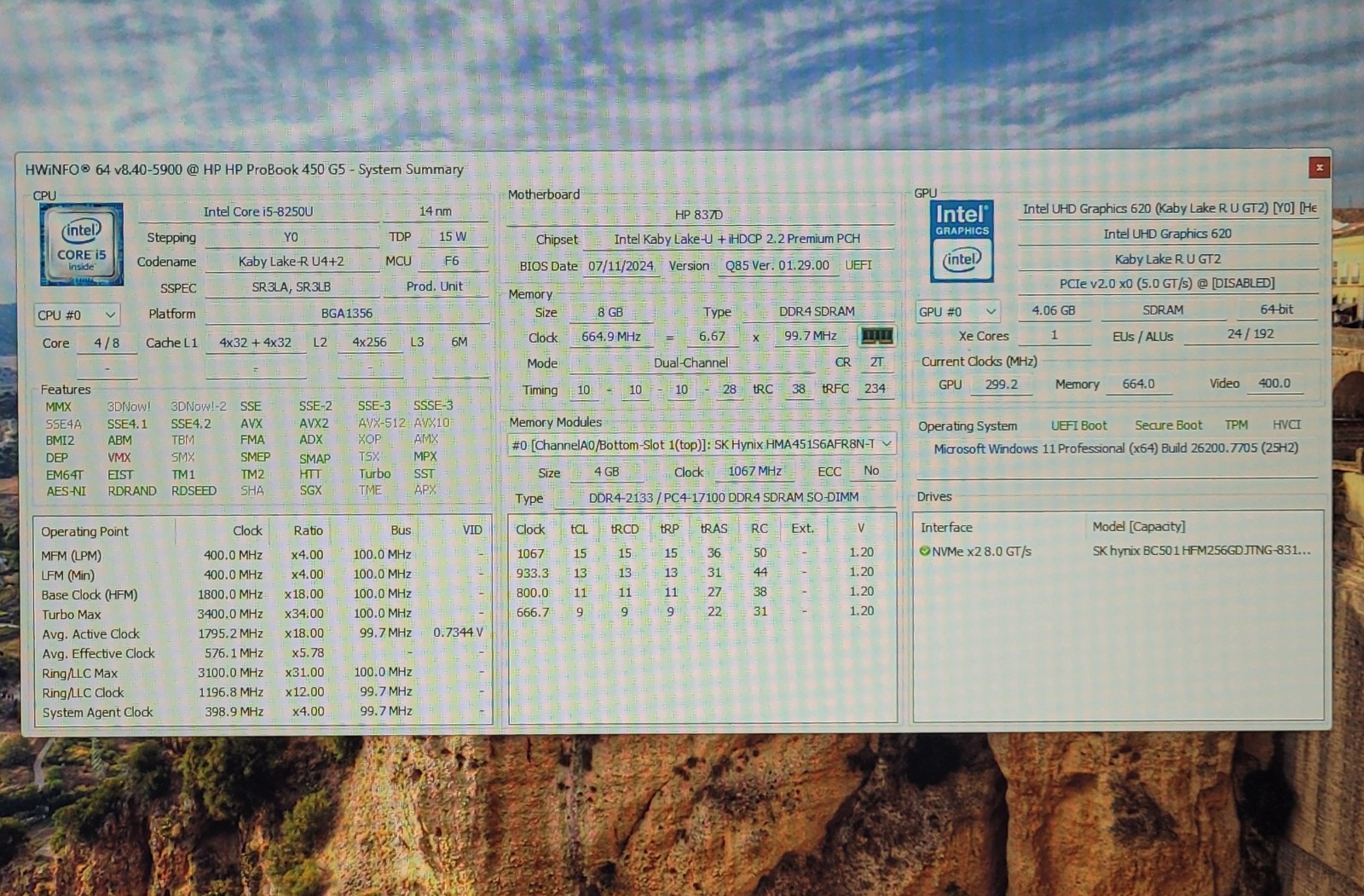Select the Base Clock (HFM) row
The image size is (1364, 896).
coord(263,594)
